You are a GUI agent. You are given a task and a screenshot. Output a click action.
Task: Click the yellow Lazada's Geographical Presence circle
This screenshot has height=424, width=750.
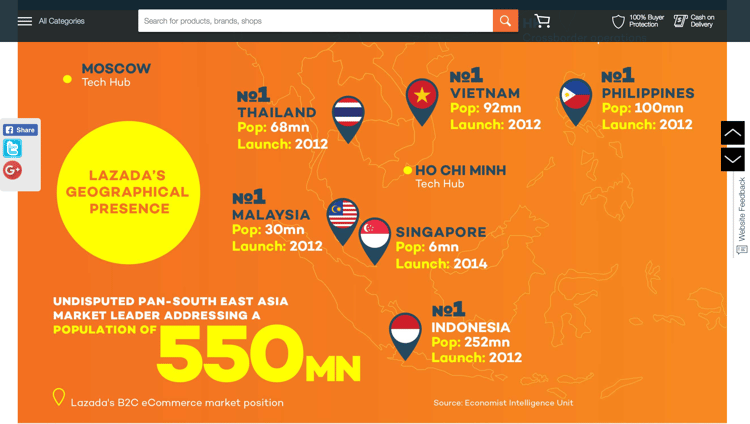128,192
